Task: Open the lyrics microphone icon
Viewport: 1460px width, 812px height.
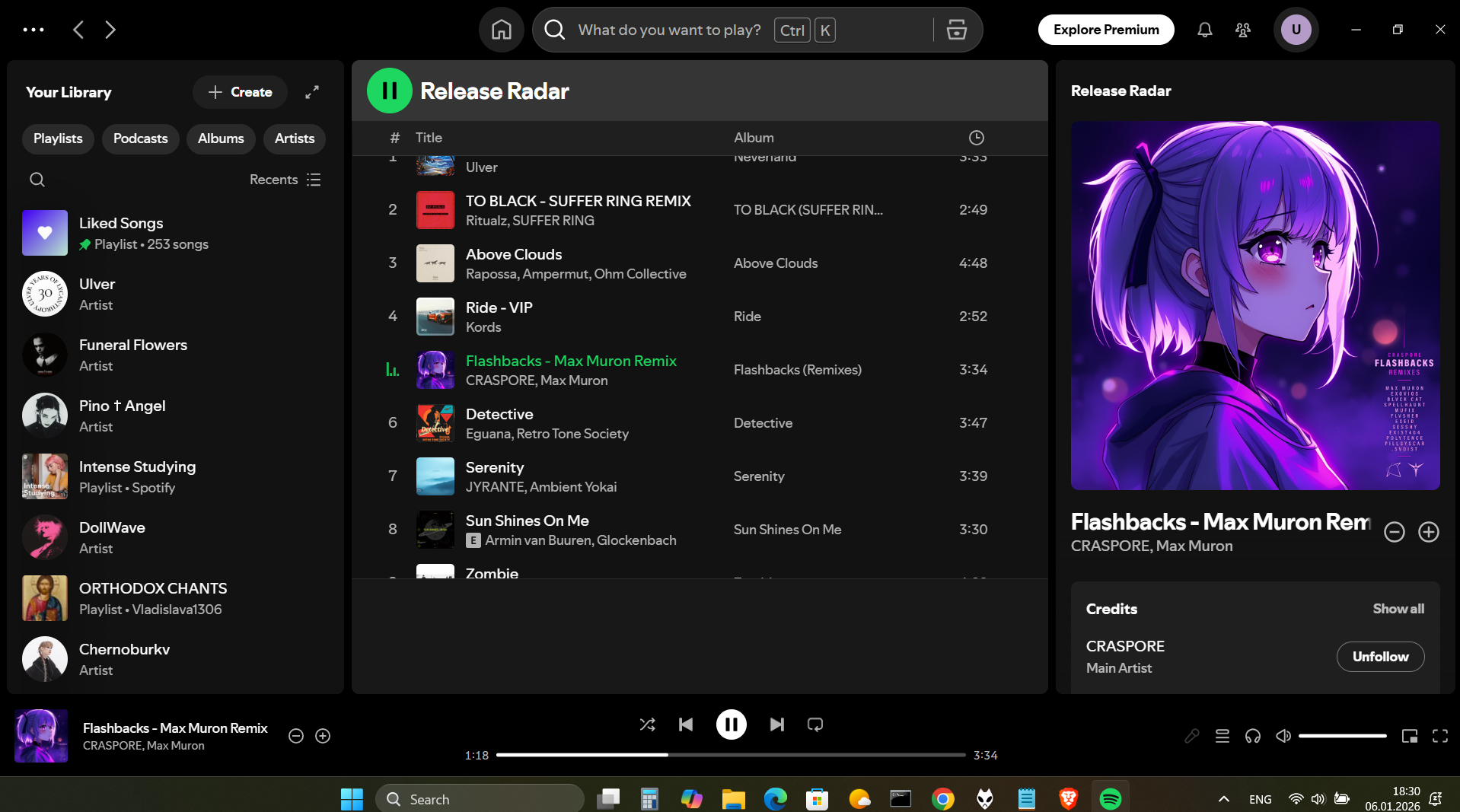Action: point(1192,736)
